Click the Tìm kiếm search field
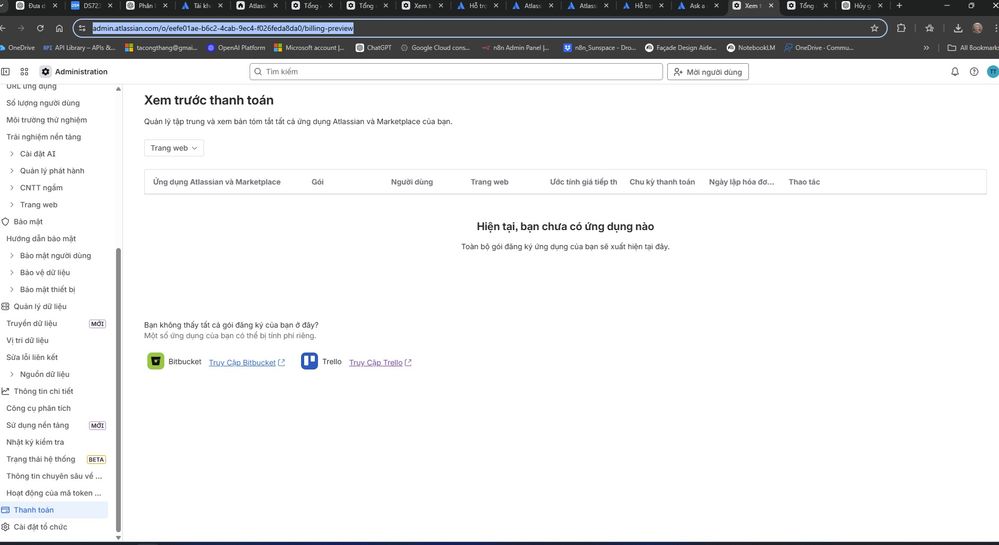Image resolution: width=999 pixels, height=545 pixels. [456, 71]
